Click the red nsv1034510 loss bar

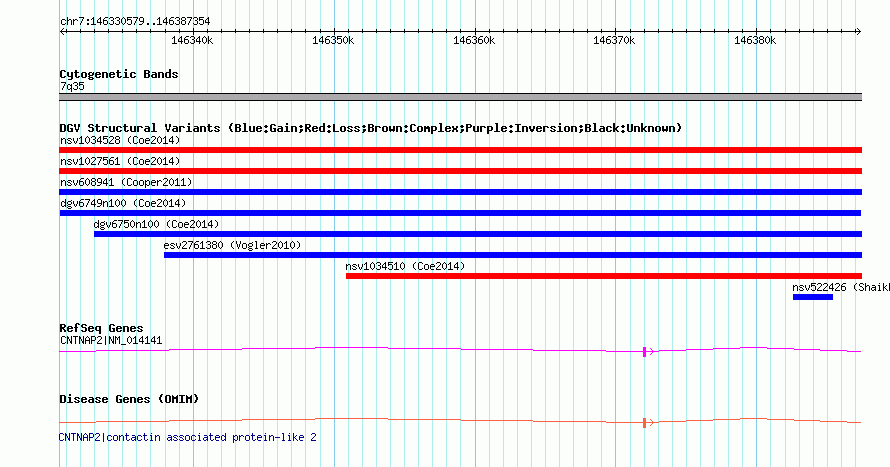point(604,276)
